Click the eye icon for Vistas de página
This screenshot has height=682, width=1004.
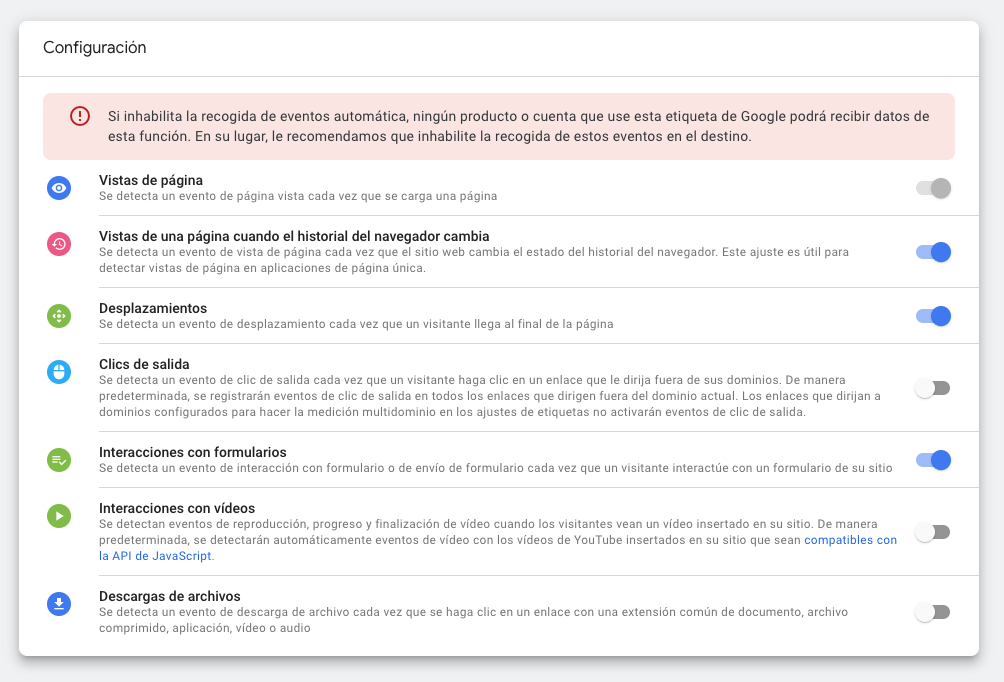(59, 188)
